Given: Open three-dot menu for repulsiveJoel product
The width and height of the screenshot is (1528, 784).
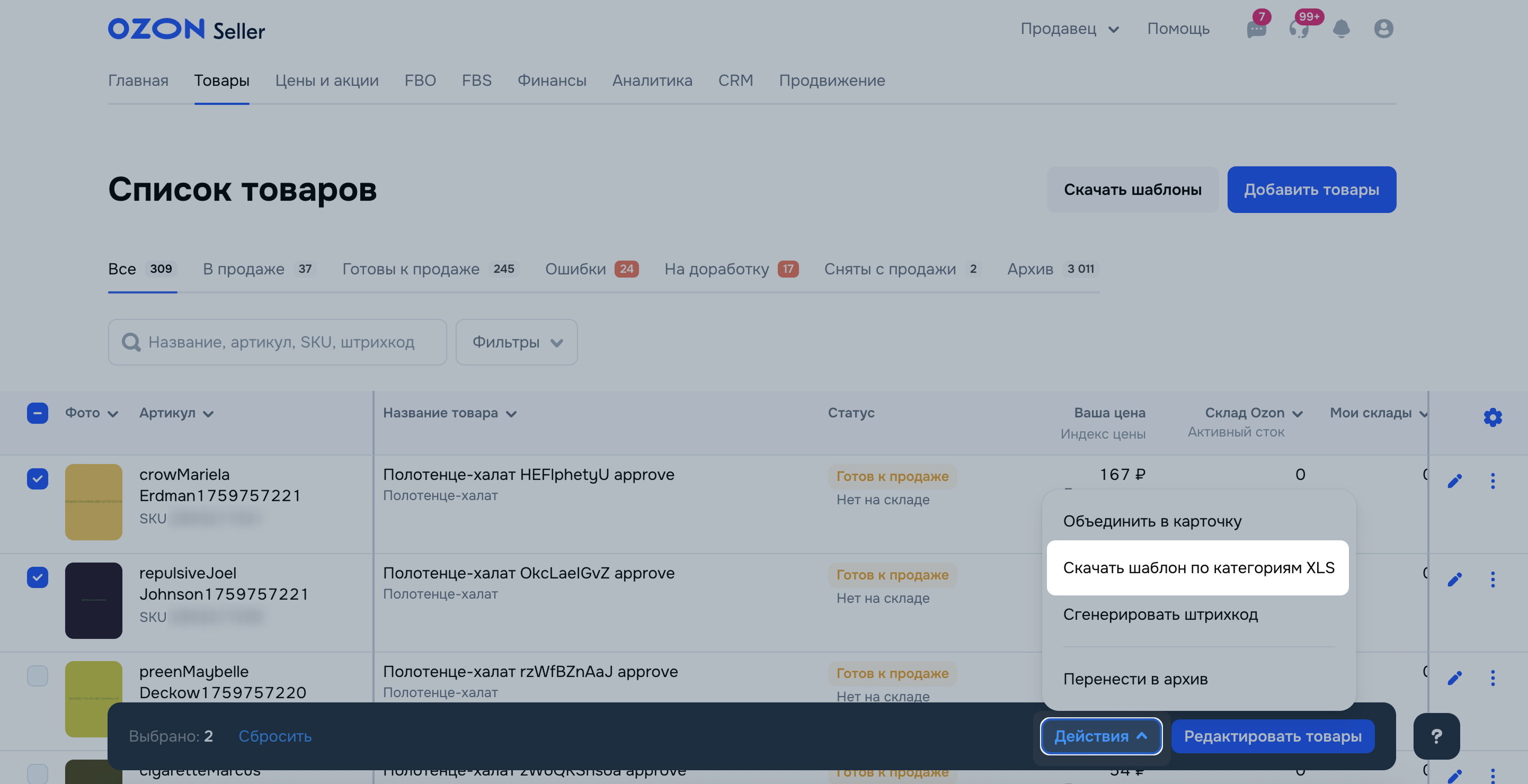Looking at the screenshot, I should (1493, 580).
